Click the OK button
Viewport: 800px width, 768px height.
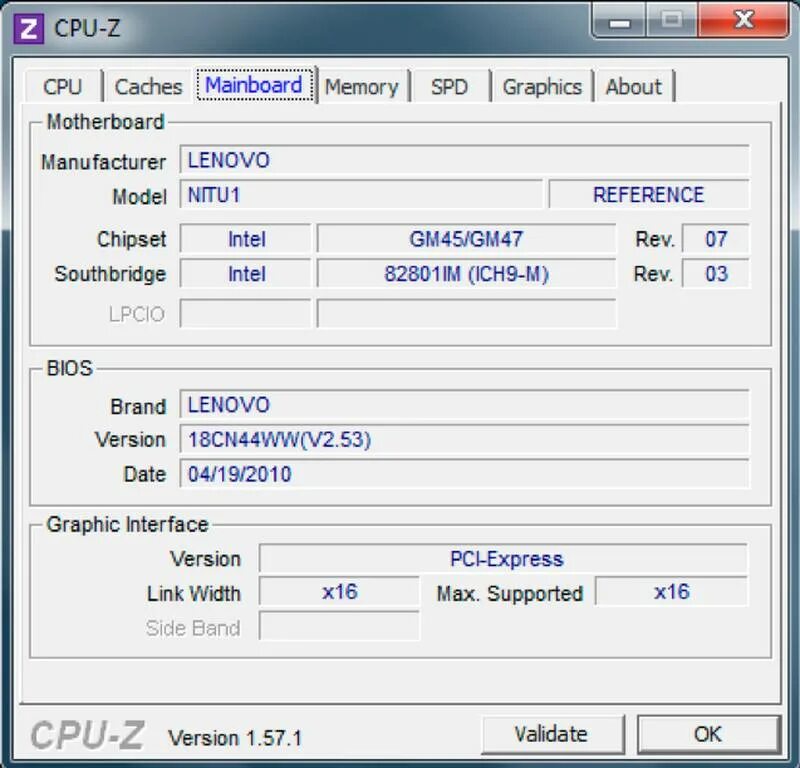click(x=708, y=734)
